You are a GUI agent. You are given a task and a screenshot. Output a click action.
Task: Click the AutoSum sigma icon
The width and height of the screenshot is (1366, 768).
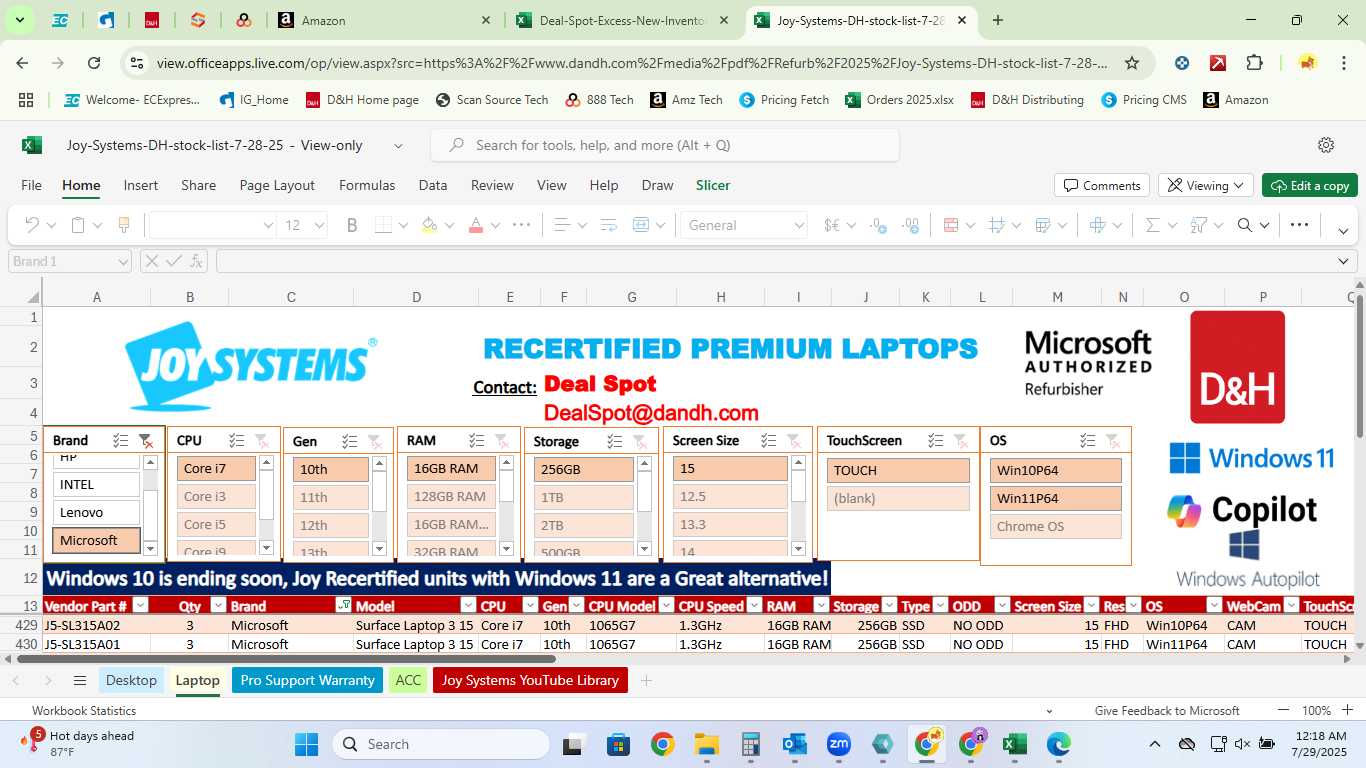1152,225
